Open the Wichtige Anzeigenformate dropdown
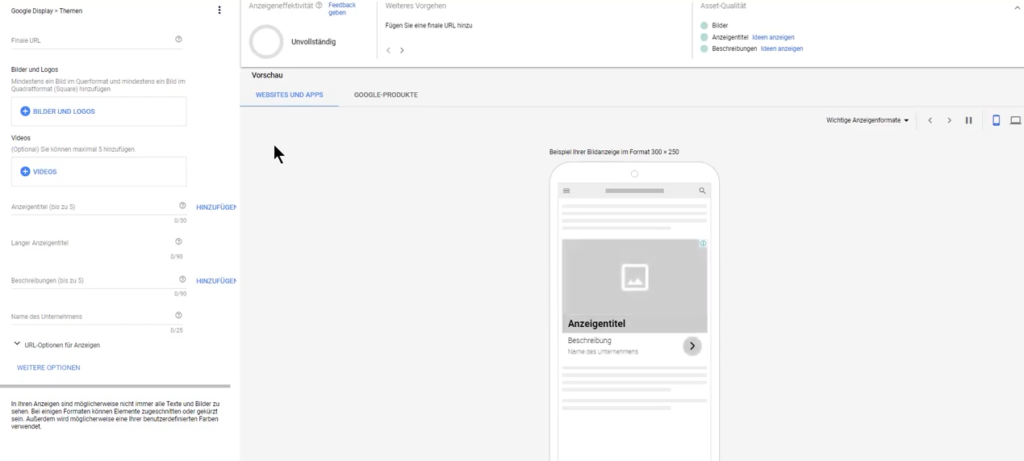 (x=867, y=120)
